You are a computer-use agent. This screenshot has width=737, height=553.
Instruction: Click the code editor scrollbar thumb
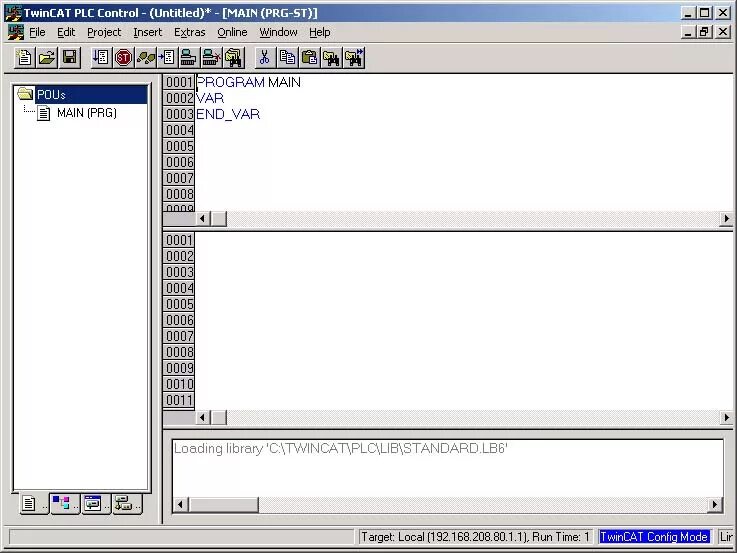[219, 417]
